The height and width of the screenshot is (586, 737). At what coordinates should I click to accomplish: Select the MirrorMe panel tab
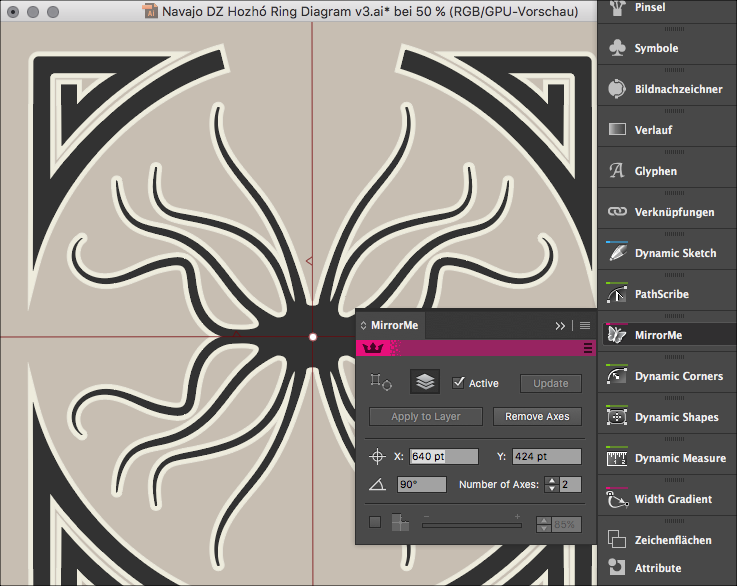click(x=391, y=325)
